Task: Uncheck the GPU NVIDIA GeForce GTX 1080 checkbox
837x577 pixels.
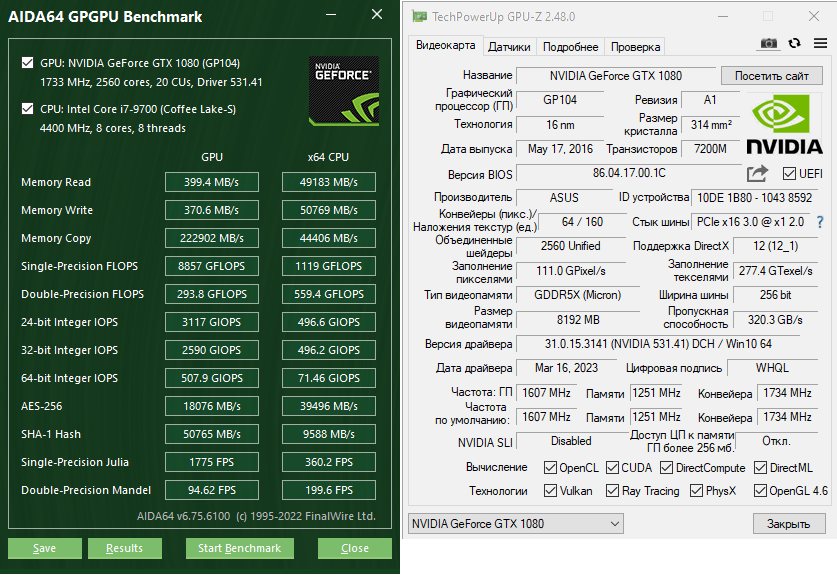Action: tap(27, 63)
